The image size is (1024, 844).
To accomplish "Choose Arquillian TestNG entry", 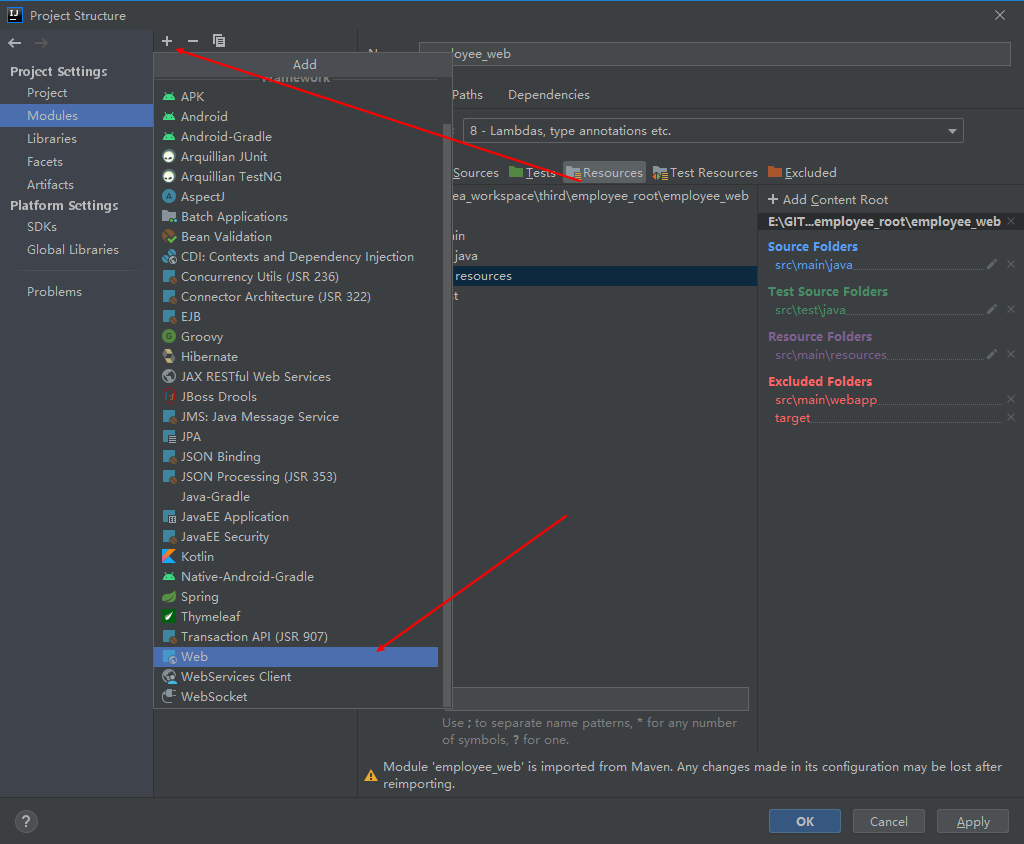I will click(x=296, y=176).
